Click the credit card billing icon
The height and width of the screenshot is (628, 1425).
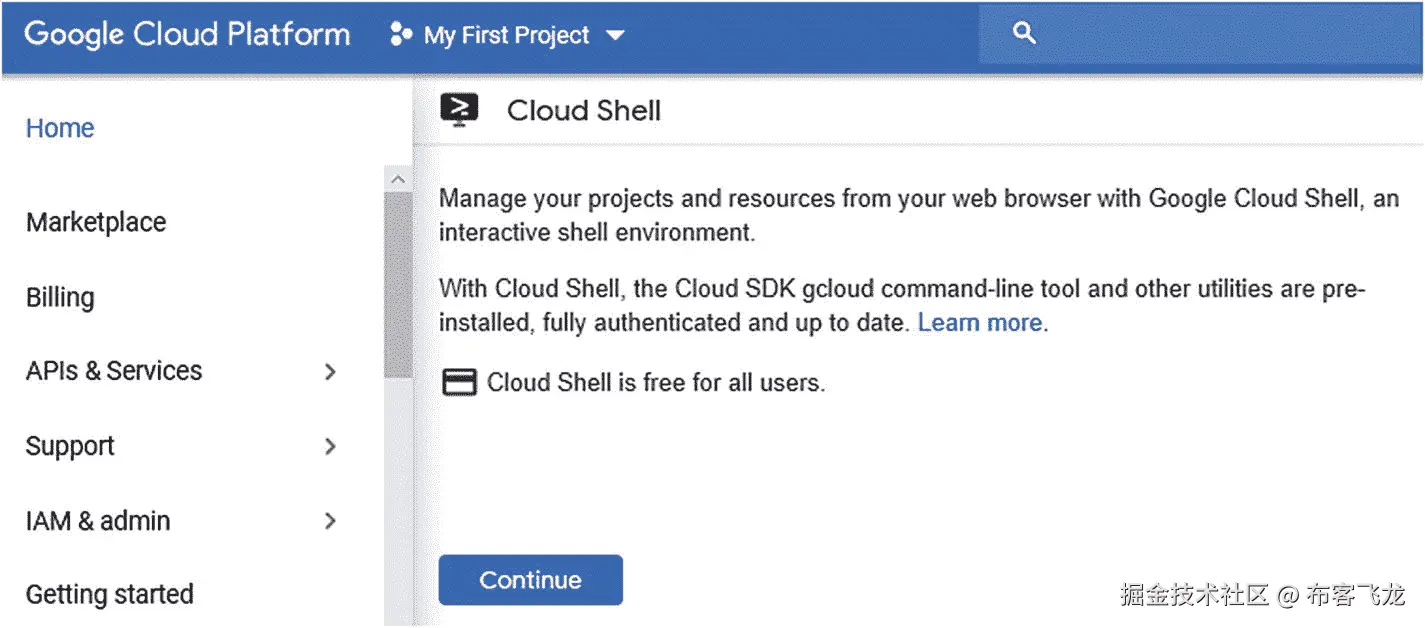[459, 382]
